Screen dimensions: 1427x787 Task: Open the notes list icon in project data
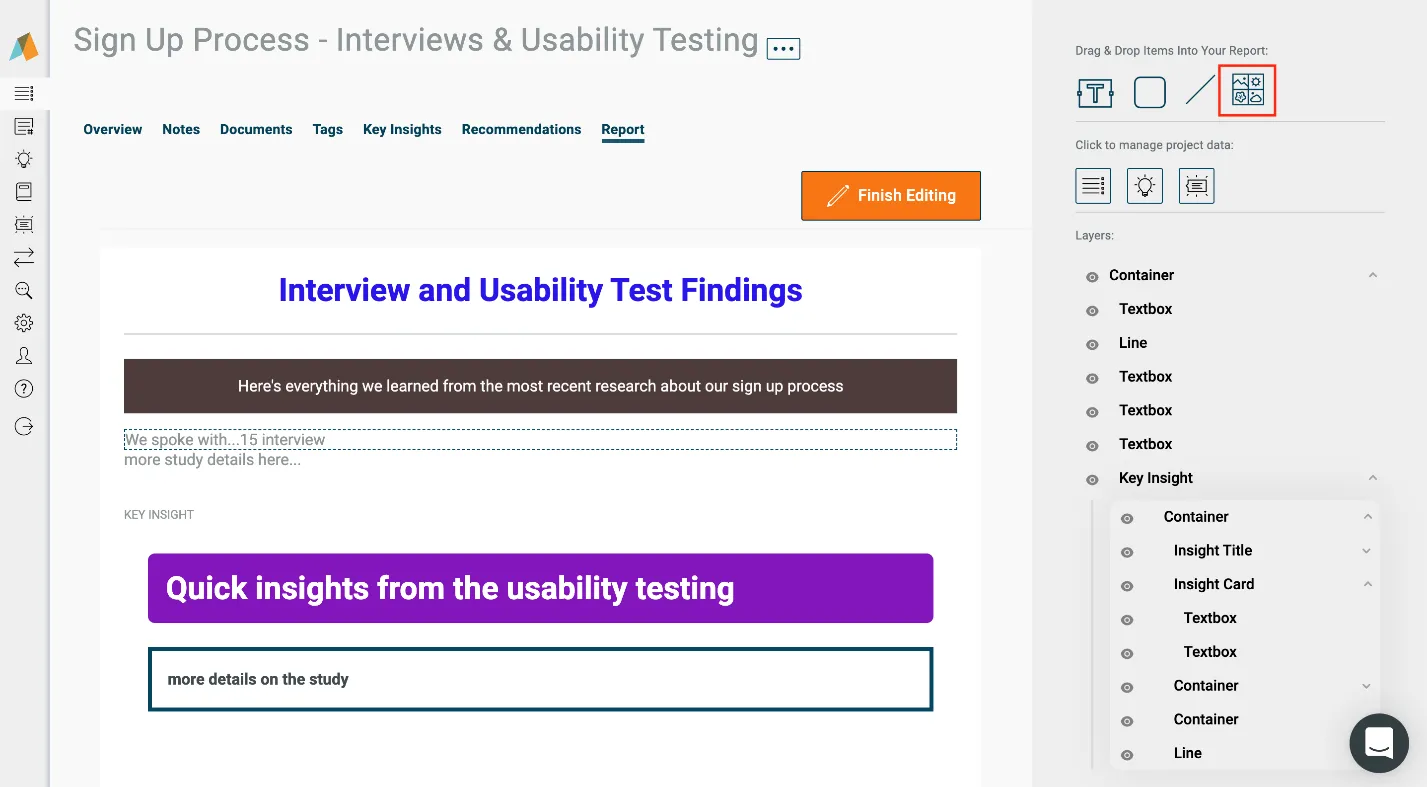pyautogui.click(x=1093, y=186)
